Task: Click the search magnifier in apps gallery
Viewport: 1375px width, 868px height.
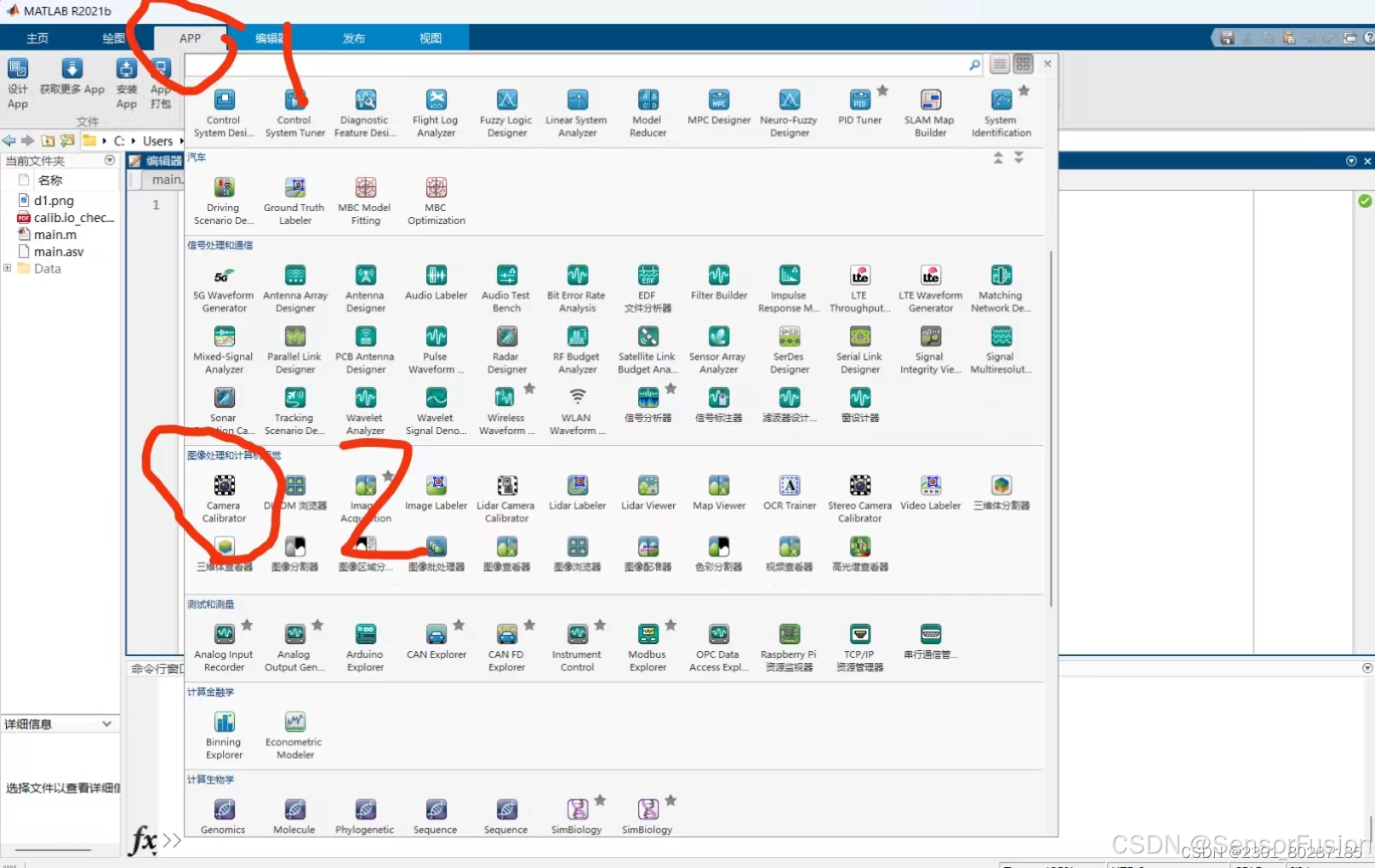Action: [x=975, y=65]
